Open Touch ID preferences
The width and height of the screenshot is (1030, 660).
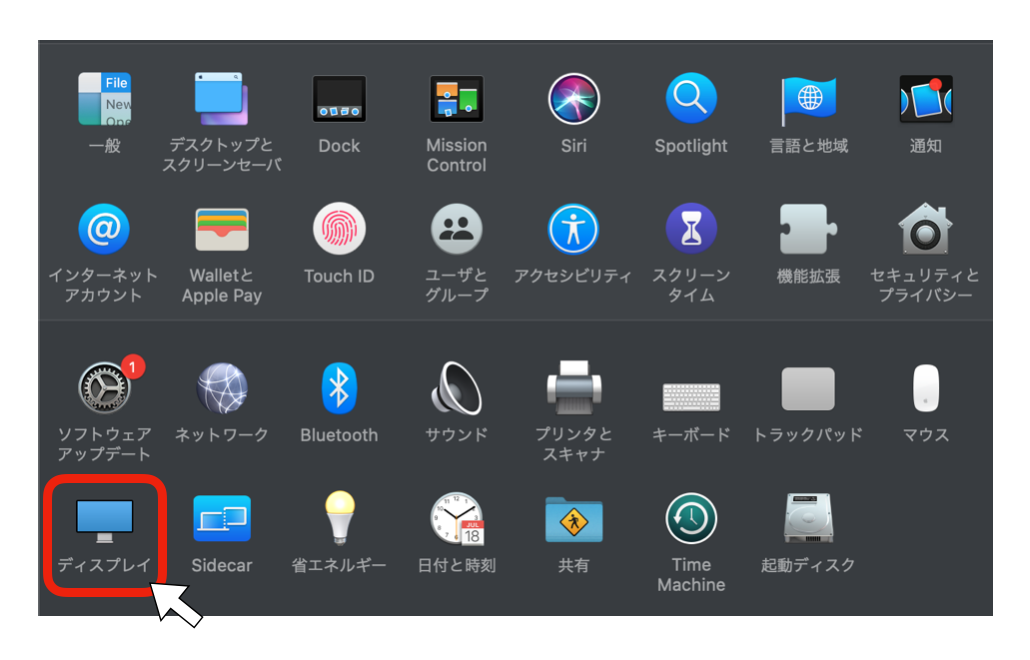point(339,229)
